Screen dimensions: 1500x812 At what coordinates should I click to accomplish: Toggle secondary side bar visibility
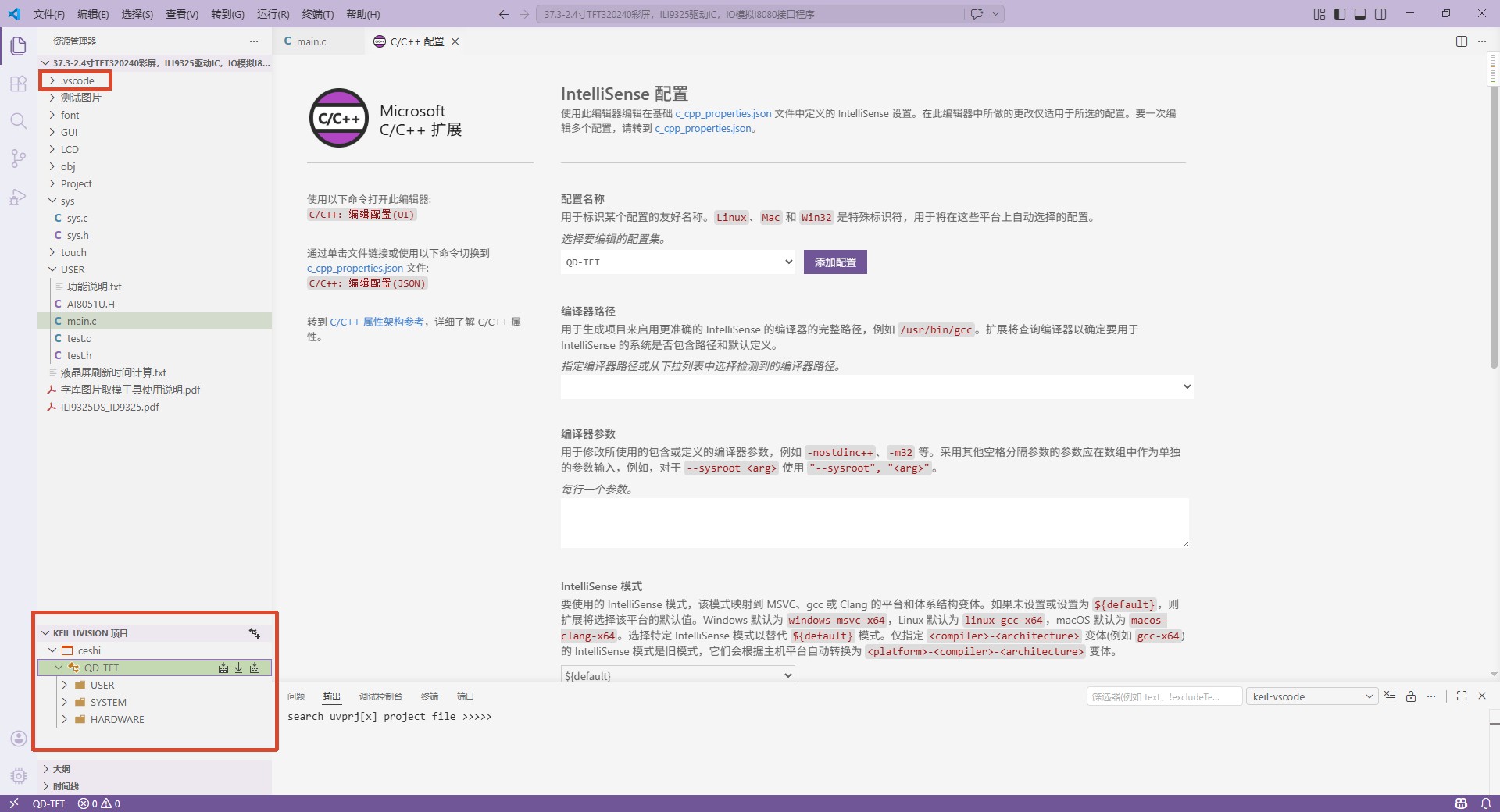click(1380, 14)
